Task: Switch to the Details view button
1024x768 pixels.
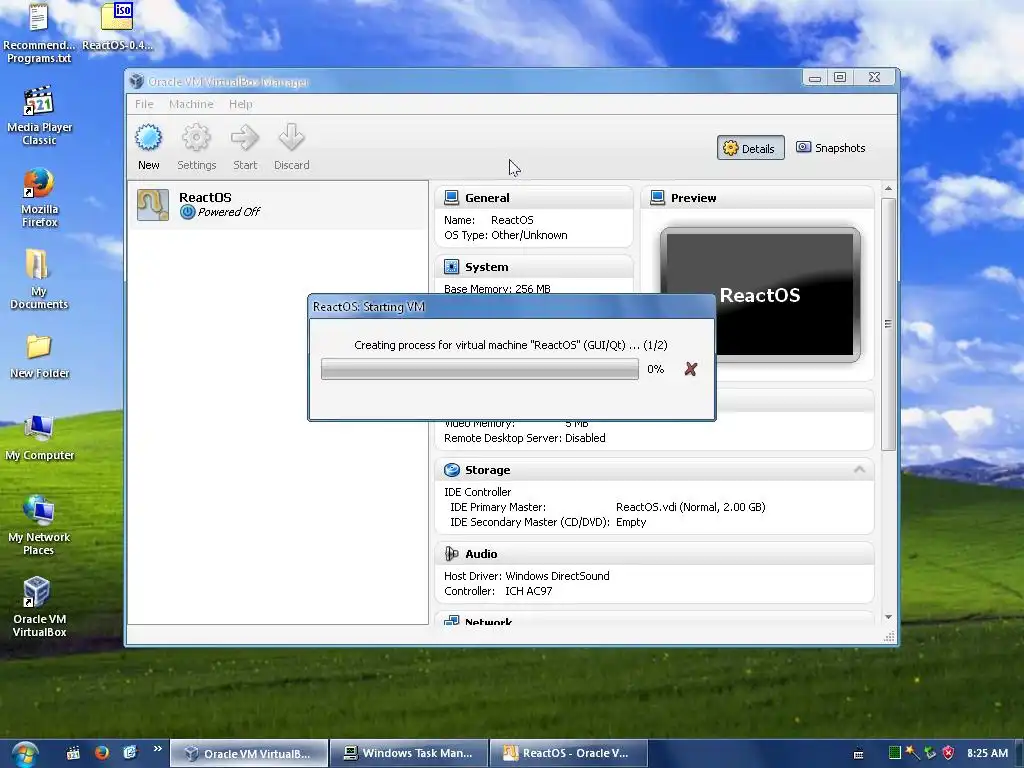Action: pyautogui.click(x=750, y=148)
